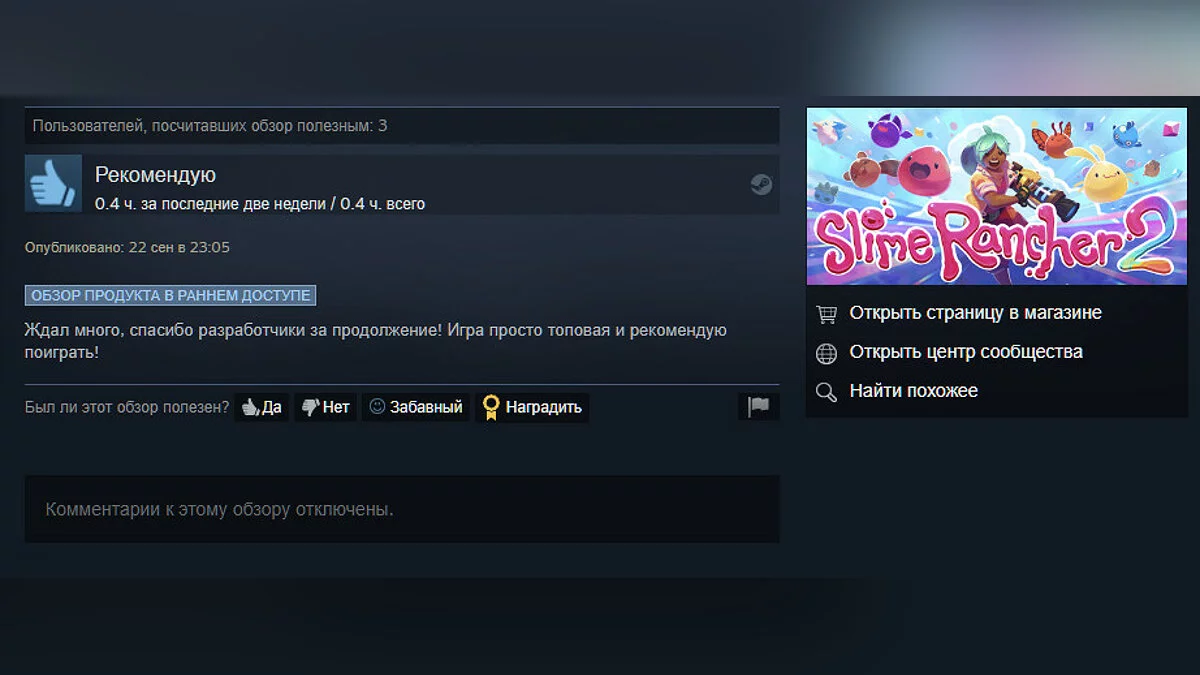Click the award ribbon icon
This screenshot has width=1200, height=675.
tap(491, 407)
